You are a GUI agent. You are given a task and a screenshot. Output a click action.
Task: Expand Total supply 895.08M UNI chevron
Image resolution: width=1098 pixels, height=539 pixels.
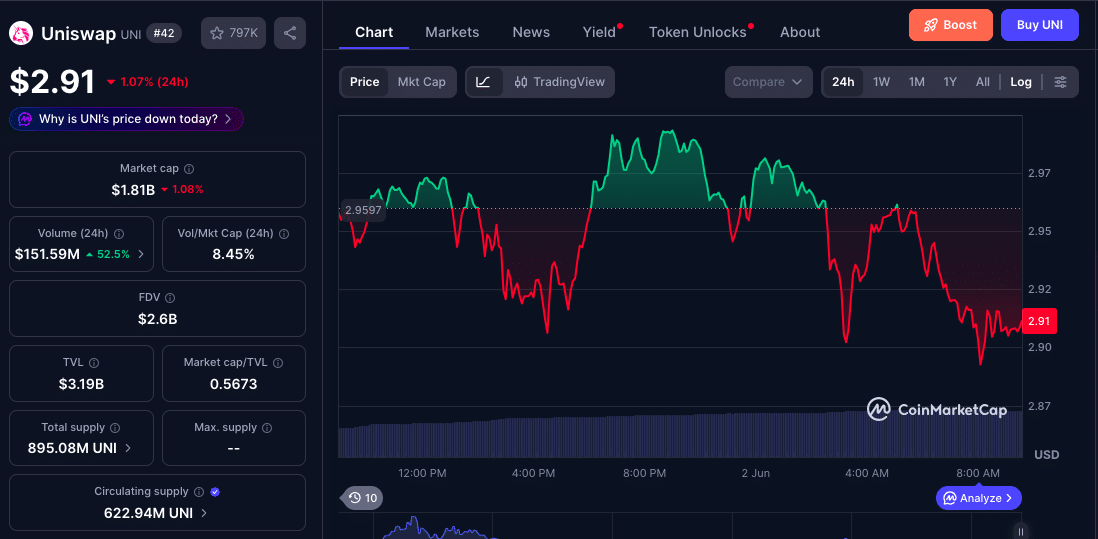click(x=128, y=448)
